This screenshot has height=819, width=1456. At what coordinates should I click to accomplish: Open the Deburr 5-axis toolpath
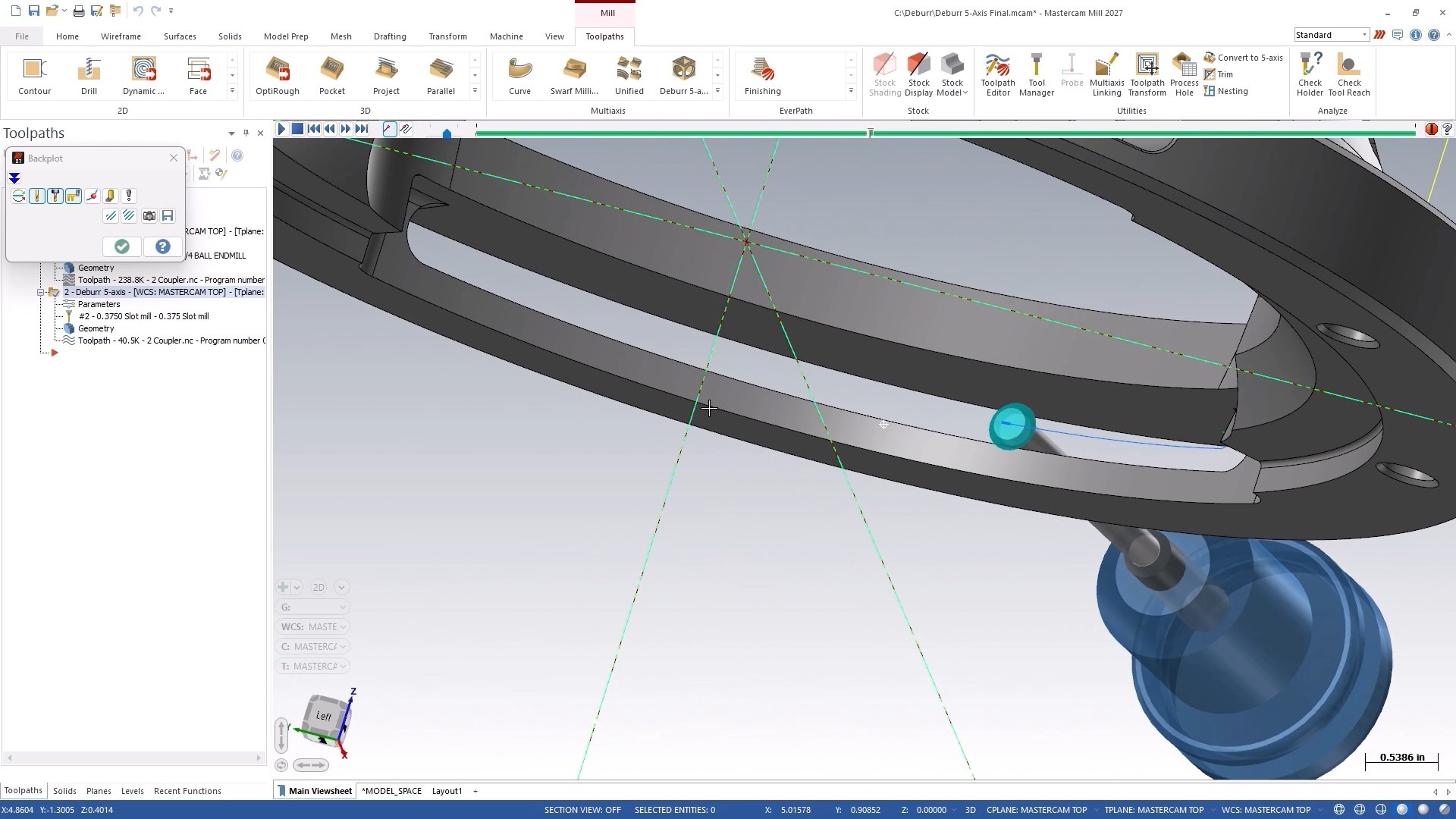(x=683, y=76)
